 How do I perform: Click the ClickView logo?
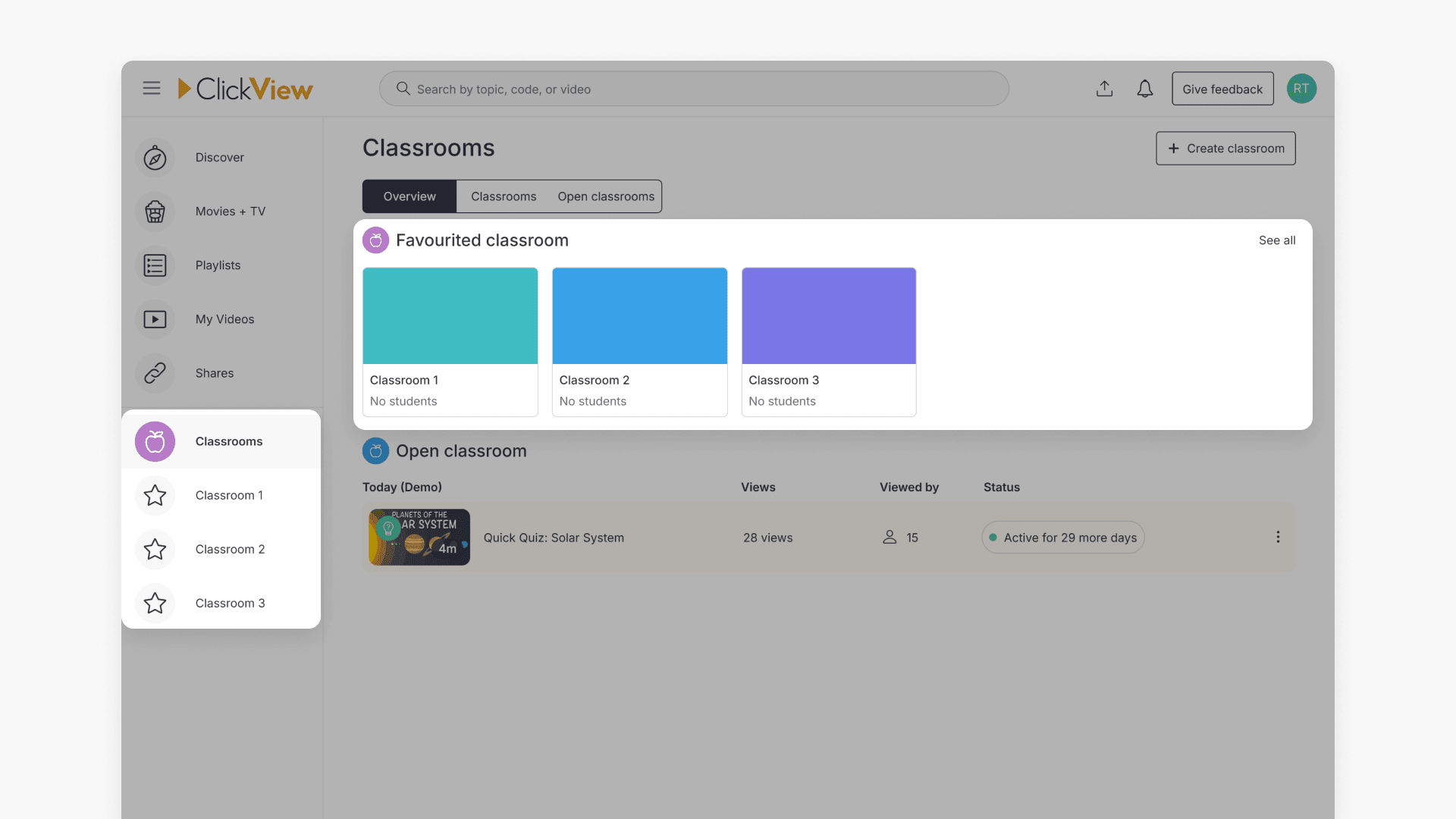click(244, 89)
